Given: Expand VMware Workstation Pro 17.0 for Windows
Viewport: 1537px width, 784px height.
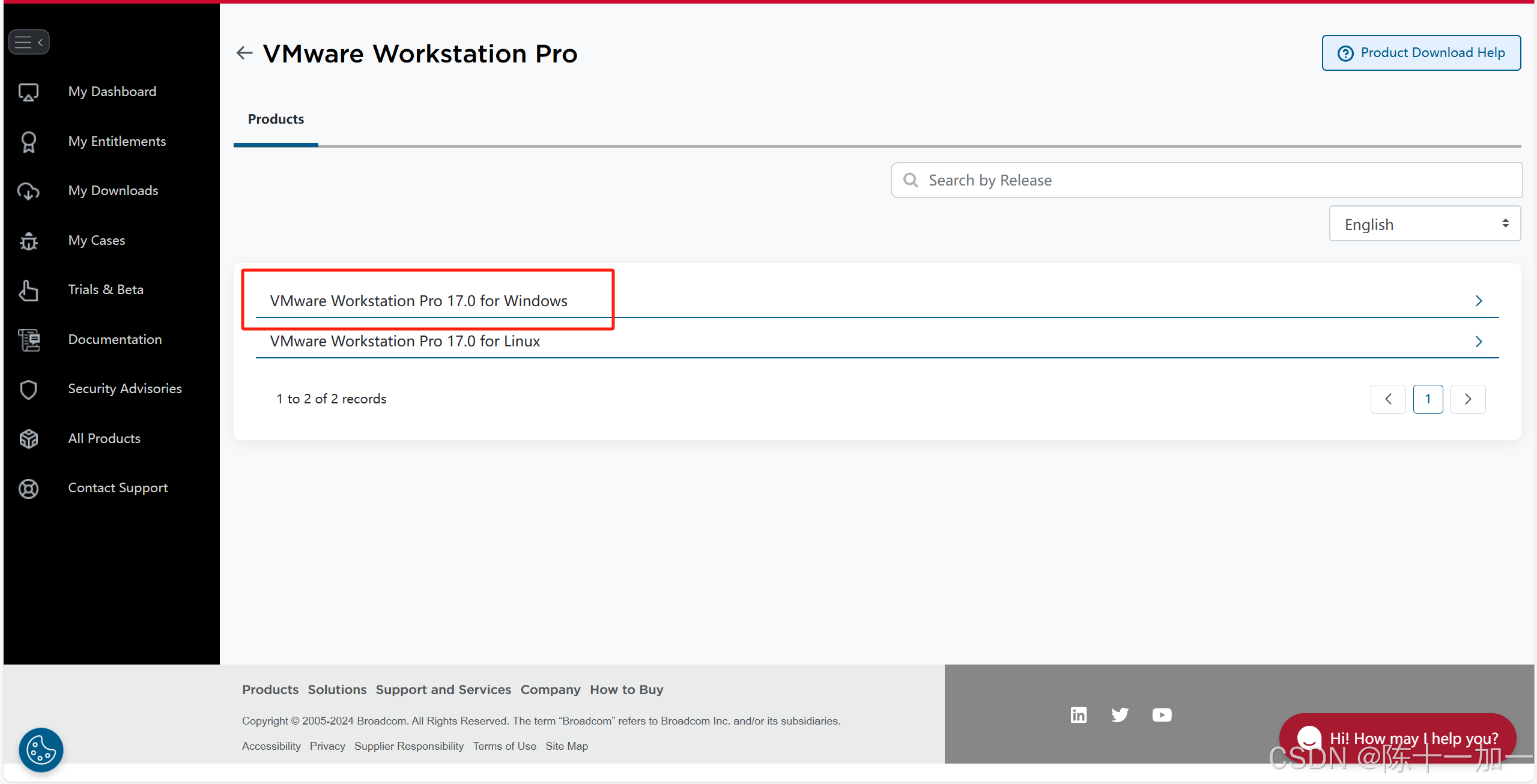Looking at the screenshot, I should point(418,301).
